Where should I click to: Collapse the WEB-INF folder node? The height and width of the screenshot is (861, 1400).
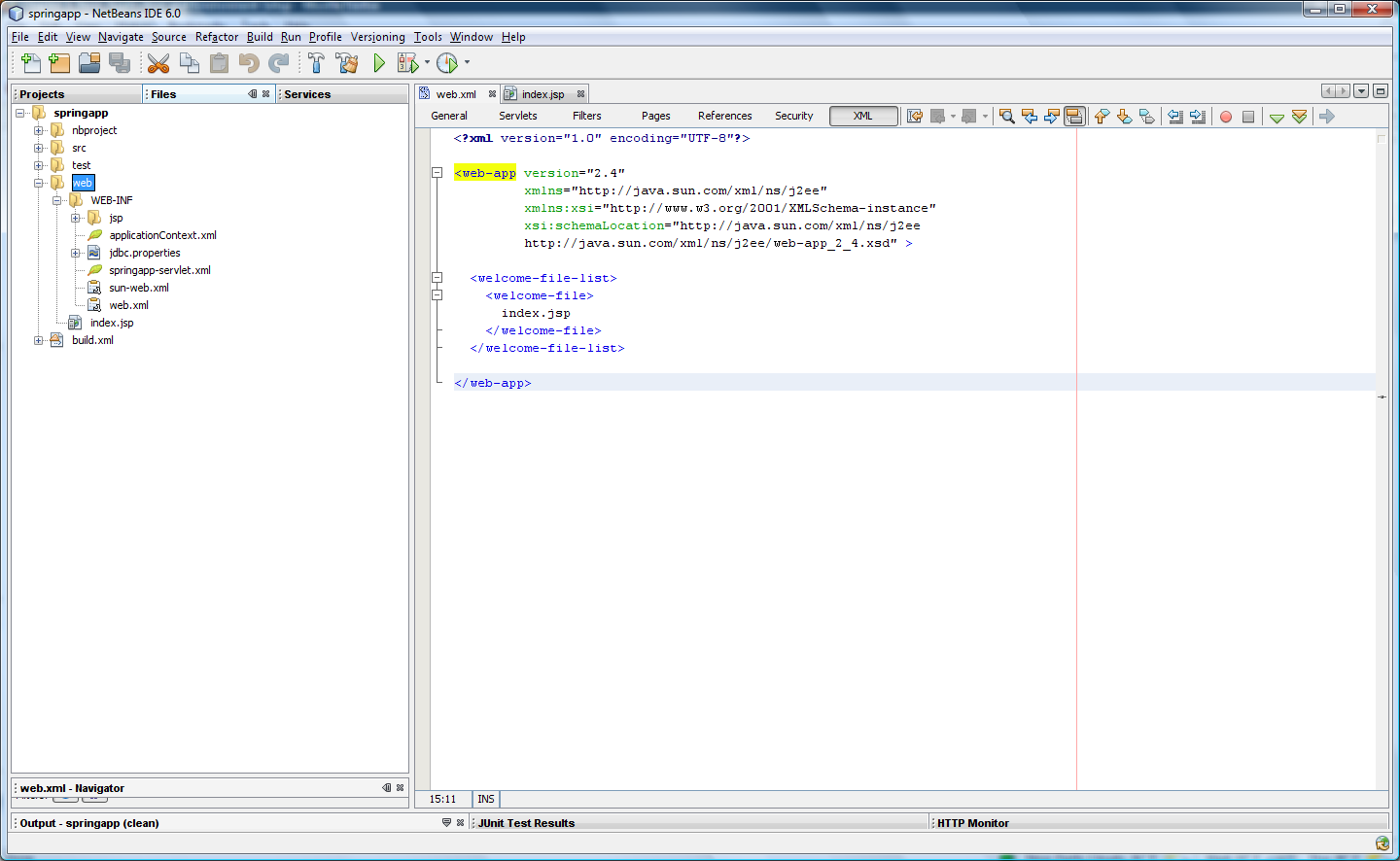pyautogui.click(x=57, y=200)
